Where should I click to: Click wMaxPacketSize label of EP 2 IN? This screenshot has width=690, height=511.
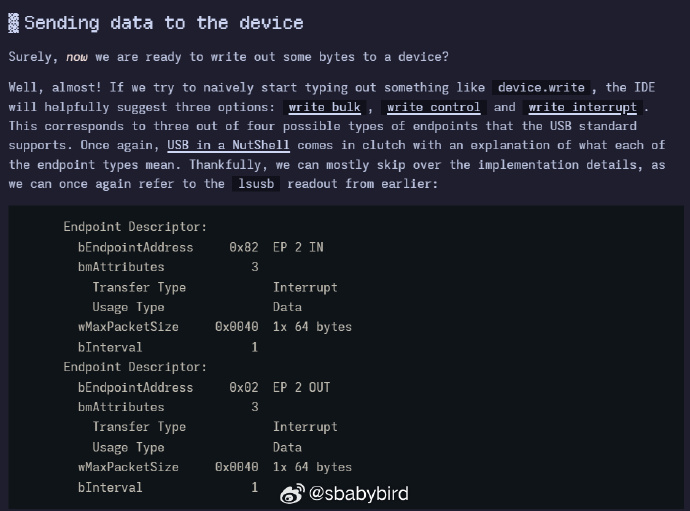pyautogui.click(x=128, y=327)
